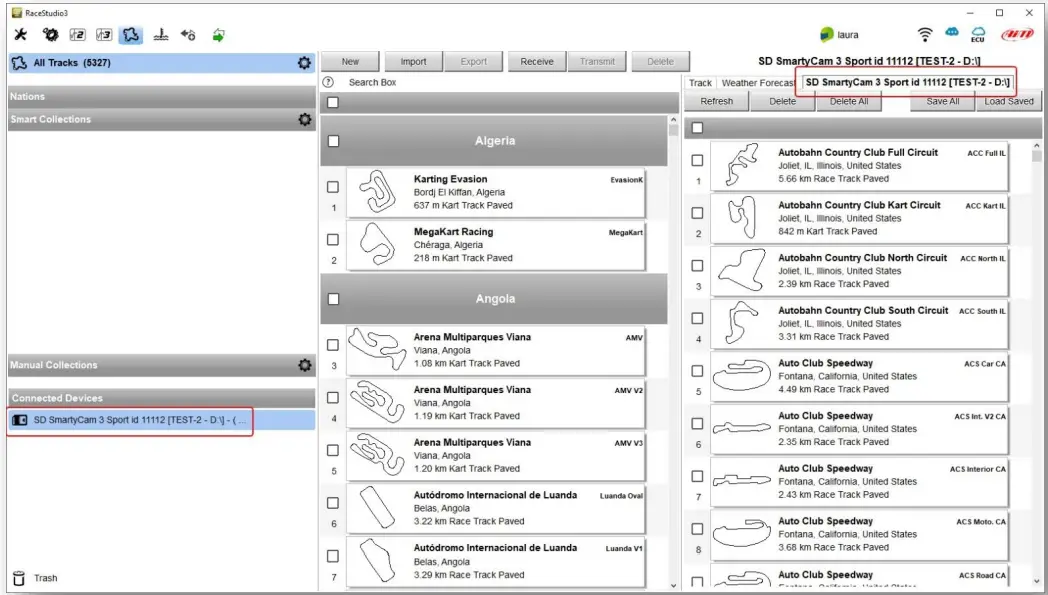
Task: Click the Refresh button
Action: pos(716,102)
